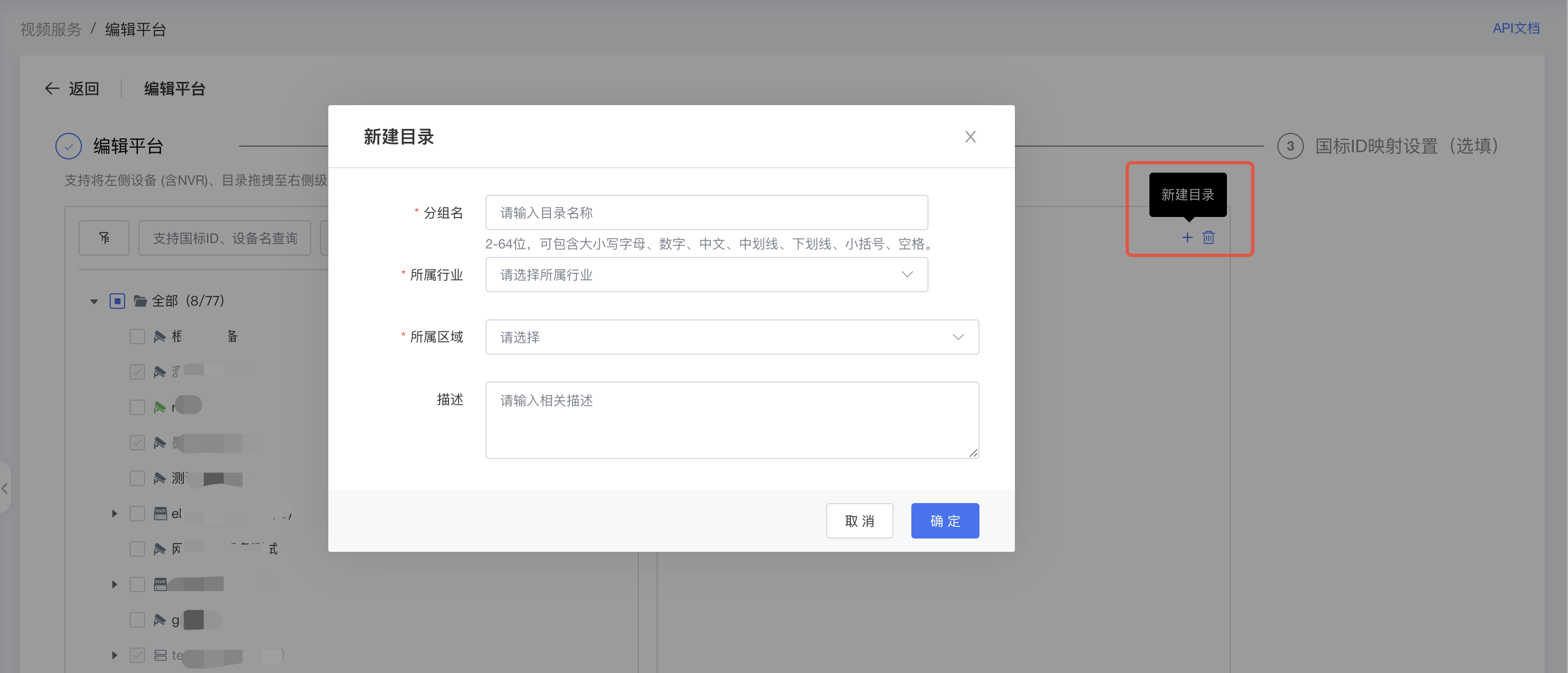Open the 所属区域 dropdown
Screen dimensions: 1568x673
click(731, 337)
